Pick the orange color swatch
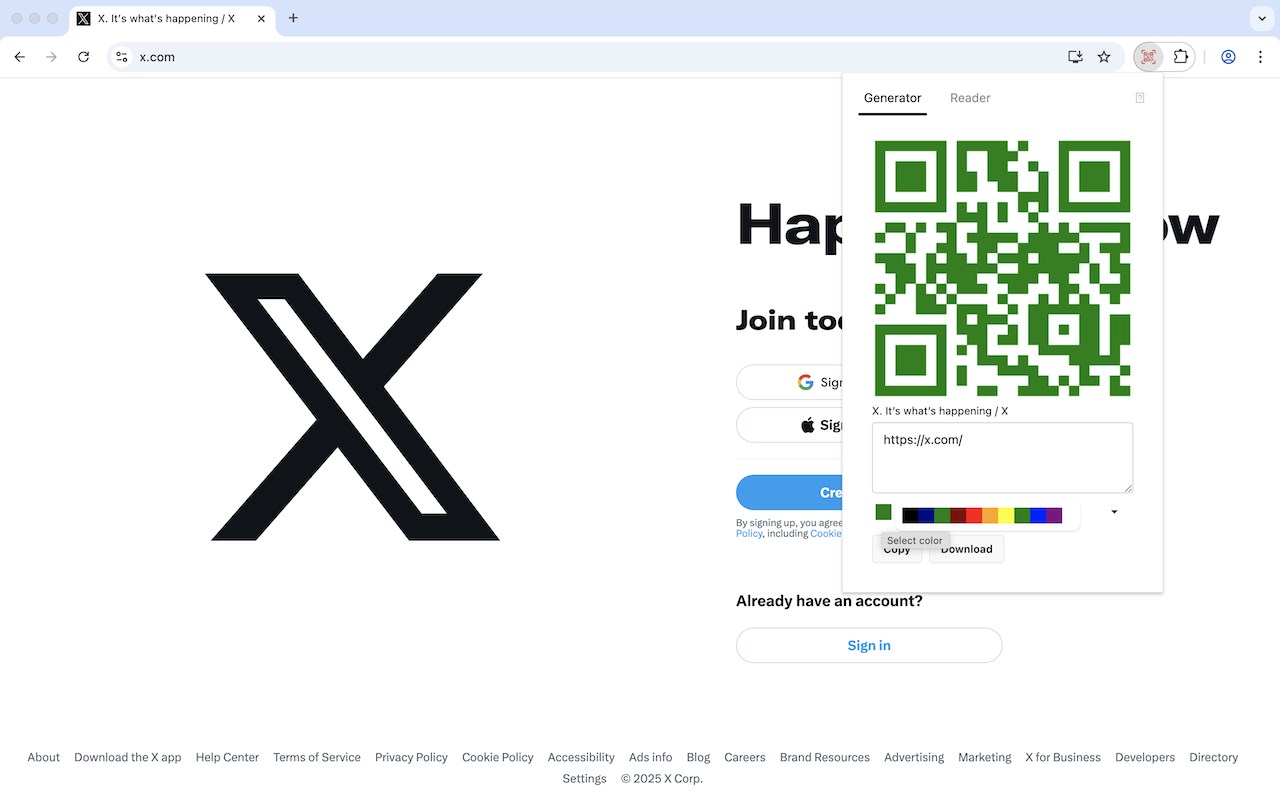The height and width of the screenshot is (800, 1280). click(x=990, y=516)
